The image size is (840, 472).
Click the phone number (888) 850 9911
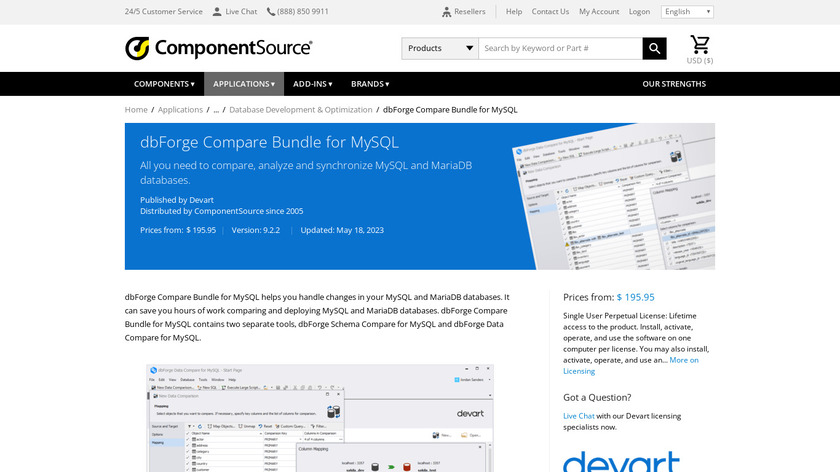[x=303, y=12]
